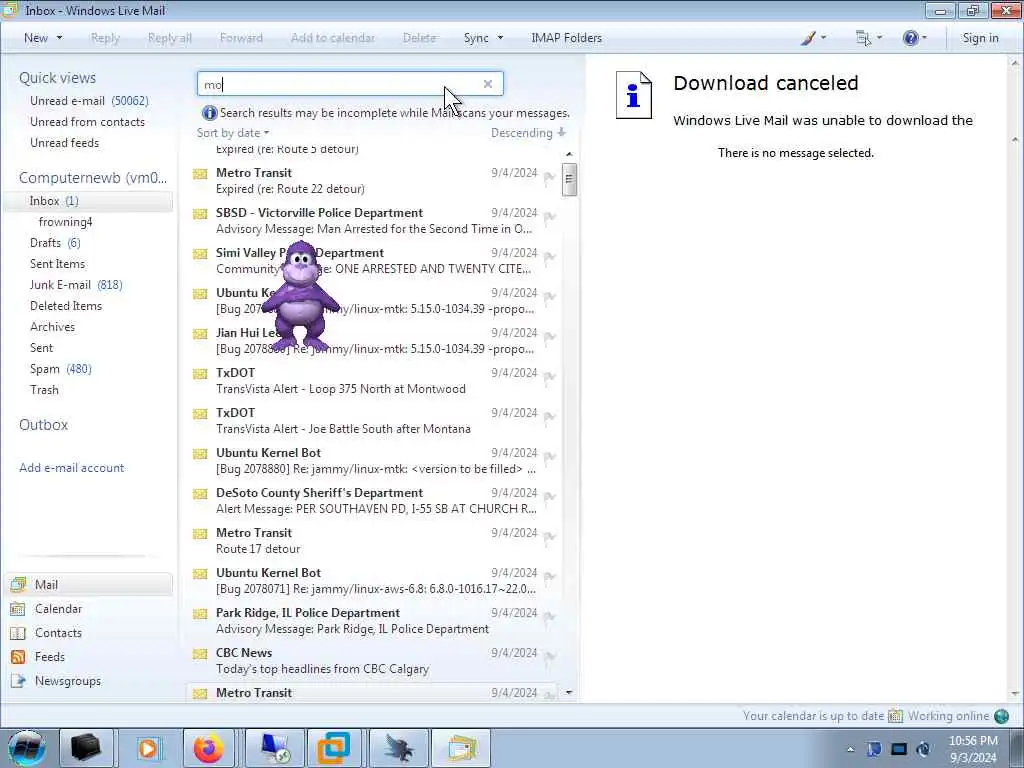Click envelope icon of Simi Valley Police message

(x=200, y=254)
